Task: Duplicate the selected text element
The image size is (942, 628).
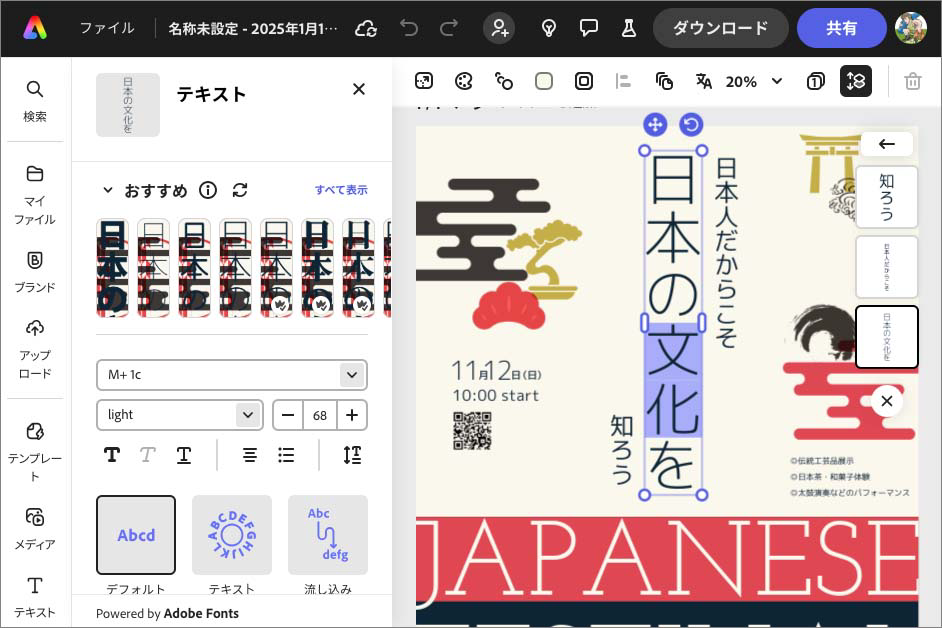Action: tap(663, 81)
